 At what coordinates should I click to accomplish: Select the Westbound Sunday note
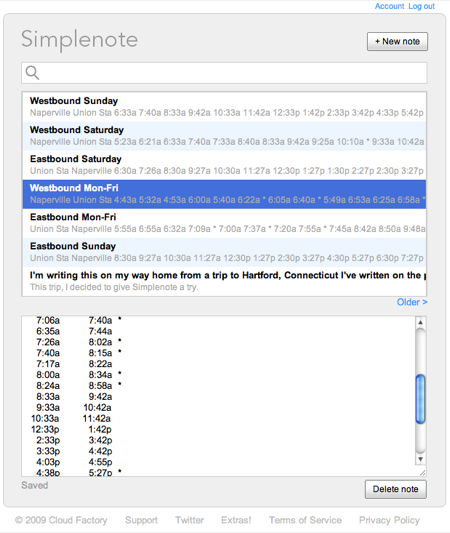pos(224,107)
